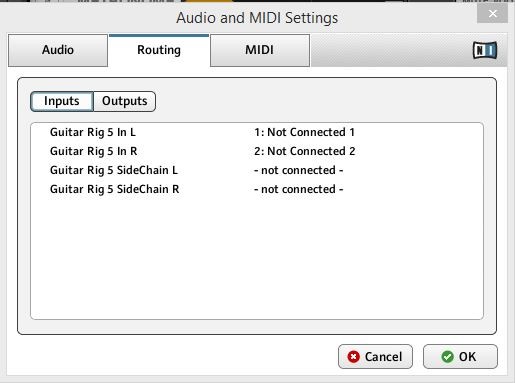Image resolution: width=515 pixels, height=383 pixels.
Task: Toggle to the Outputs routing view
Action: [x=125, y=101]
